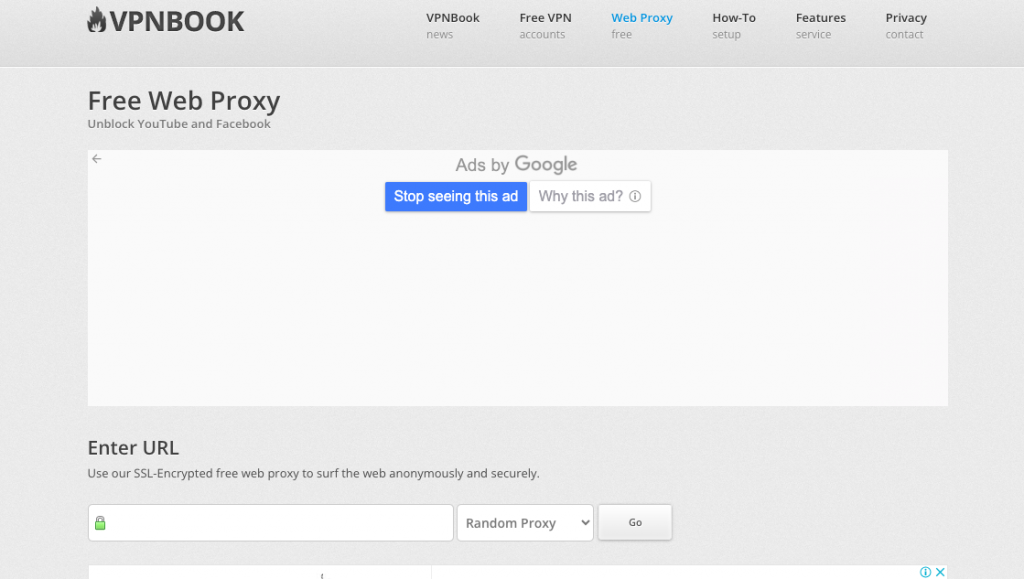Click the Go button
This screenshot has height=579, width=1024.
(x=635, y=522)
